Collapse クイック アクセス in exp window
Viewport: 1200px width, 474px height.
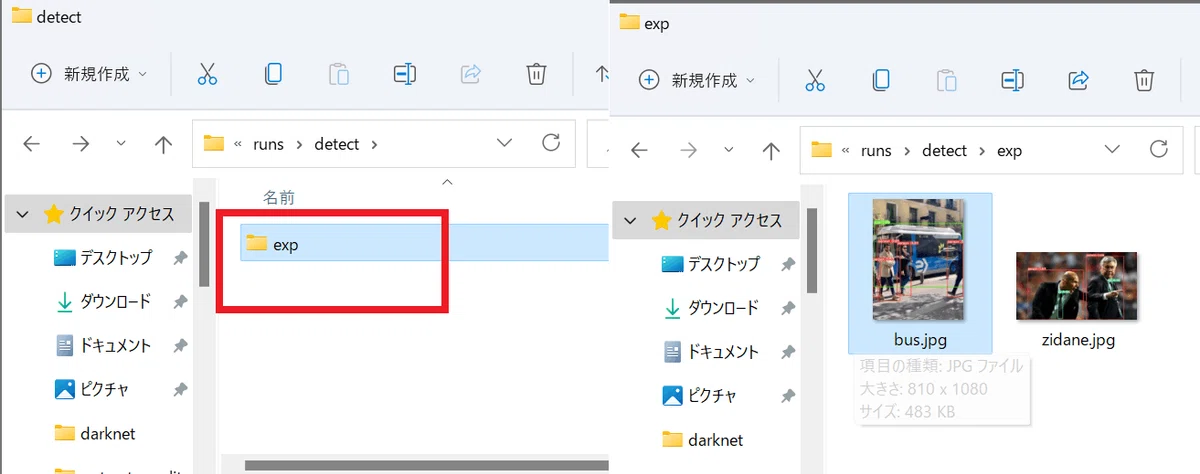point(630,220)
